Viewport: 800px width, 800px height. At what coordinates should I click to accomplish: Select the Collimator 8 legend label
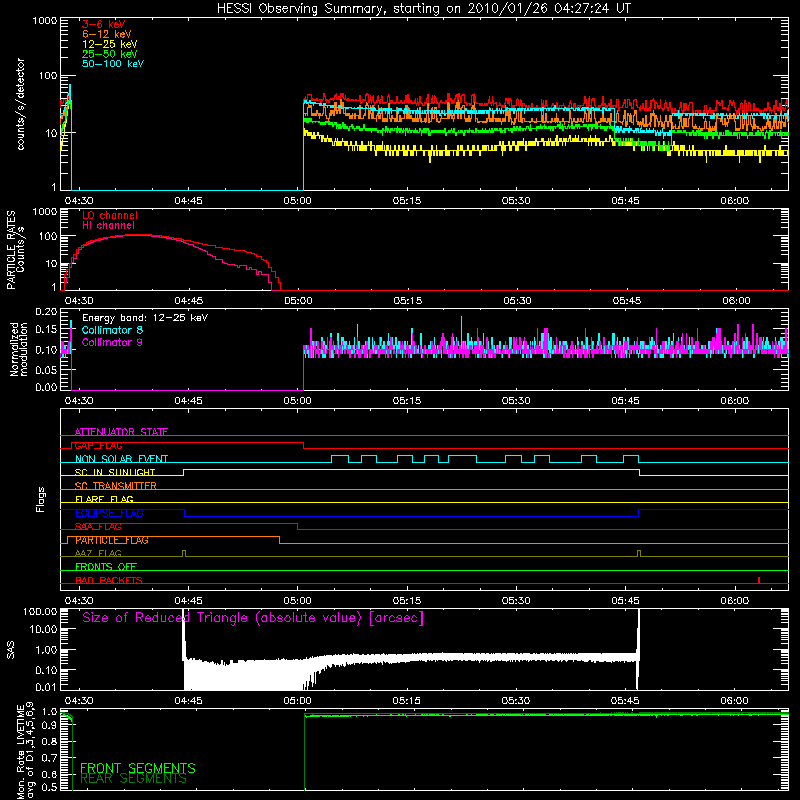112,330
